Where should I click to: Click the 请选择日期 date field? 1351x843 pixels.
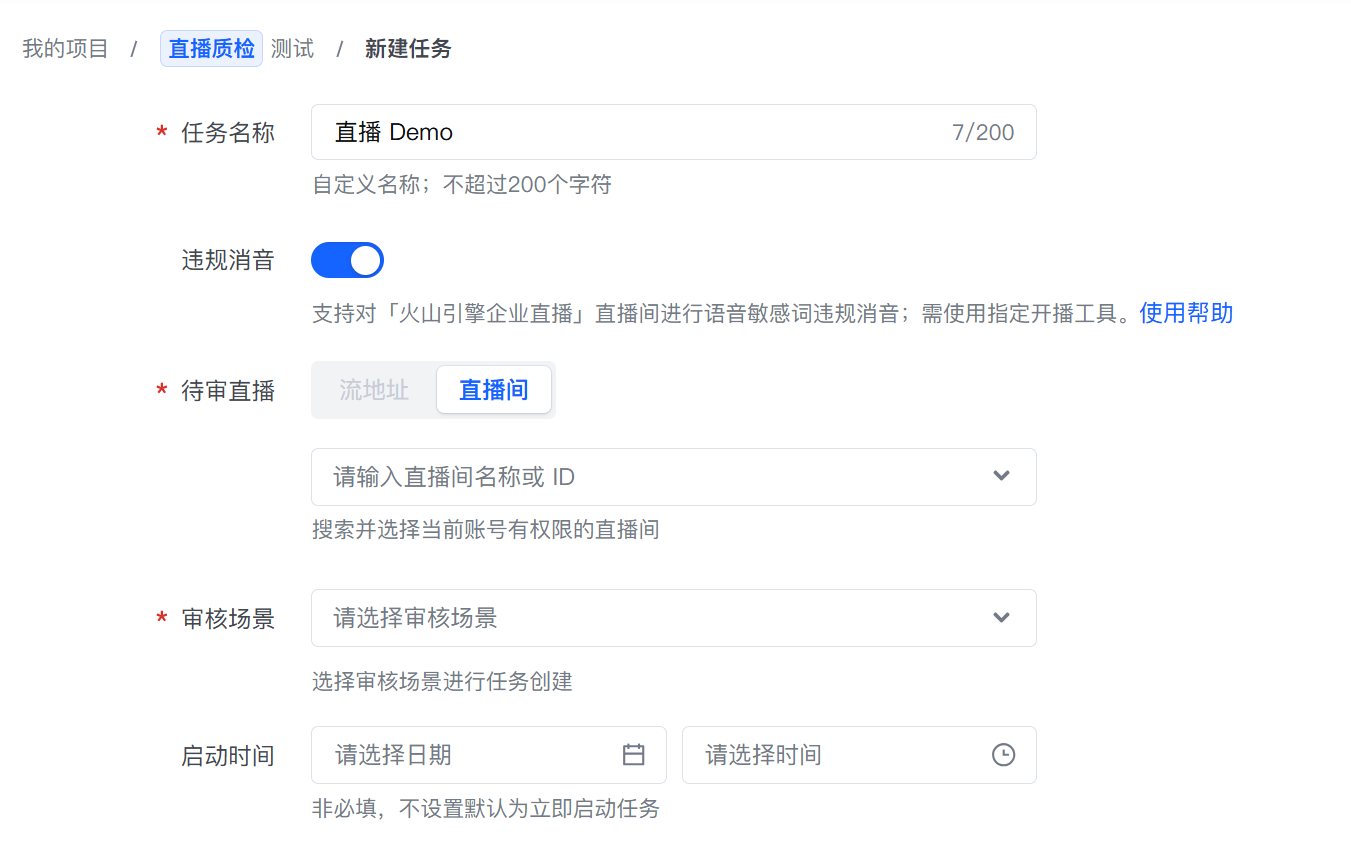(488, 755)
